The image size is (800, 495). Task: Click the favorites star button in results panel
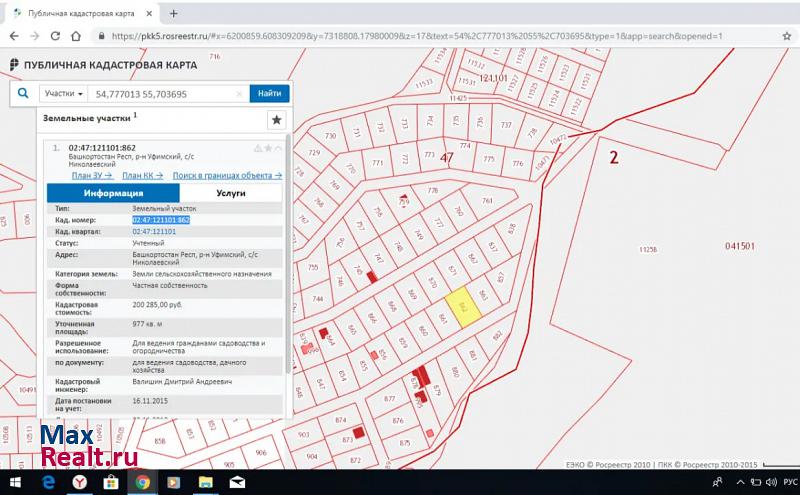coord(276,120)
